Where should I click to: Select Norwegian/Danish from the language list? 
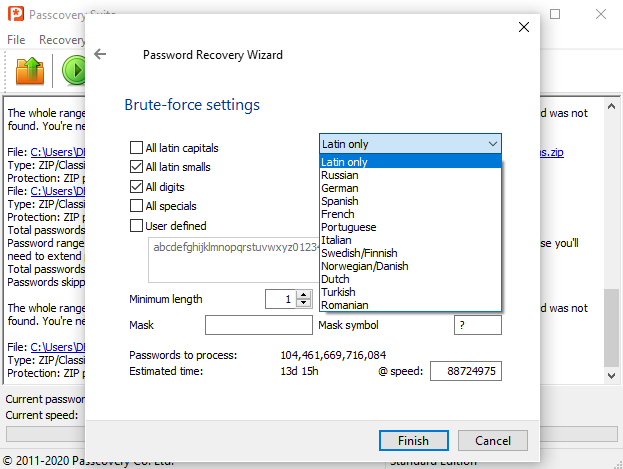coord(410,266)
